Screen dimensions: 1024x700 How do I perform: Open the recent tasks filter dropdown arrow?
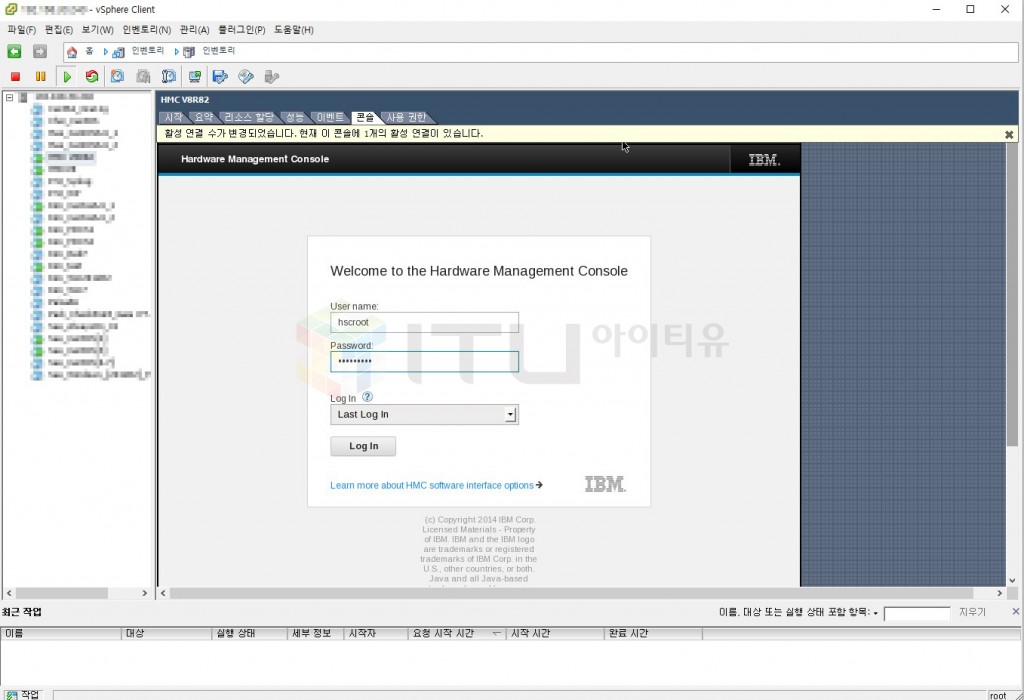876,613
